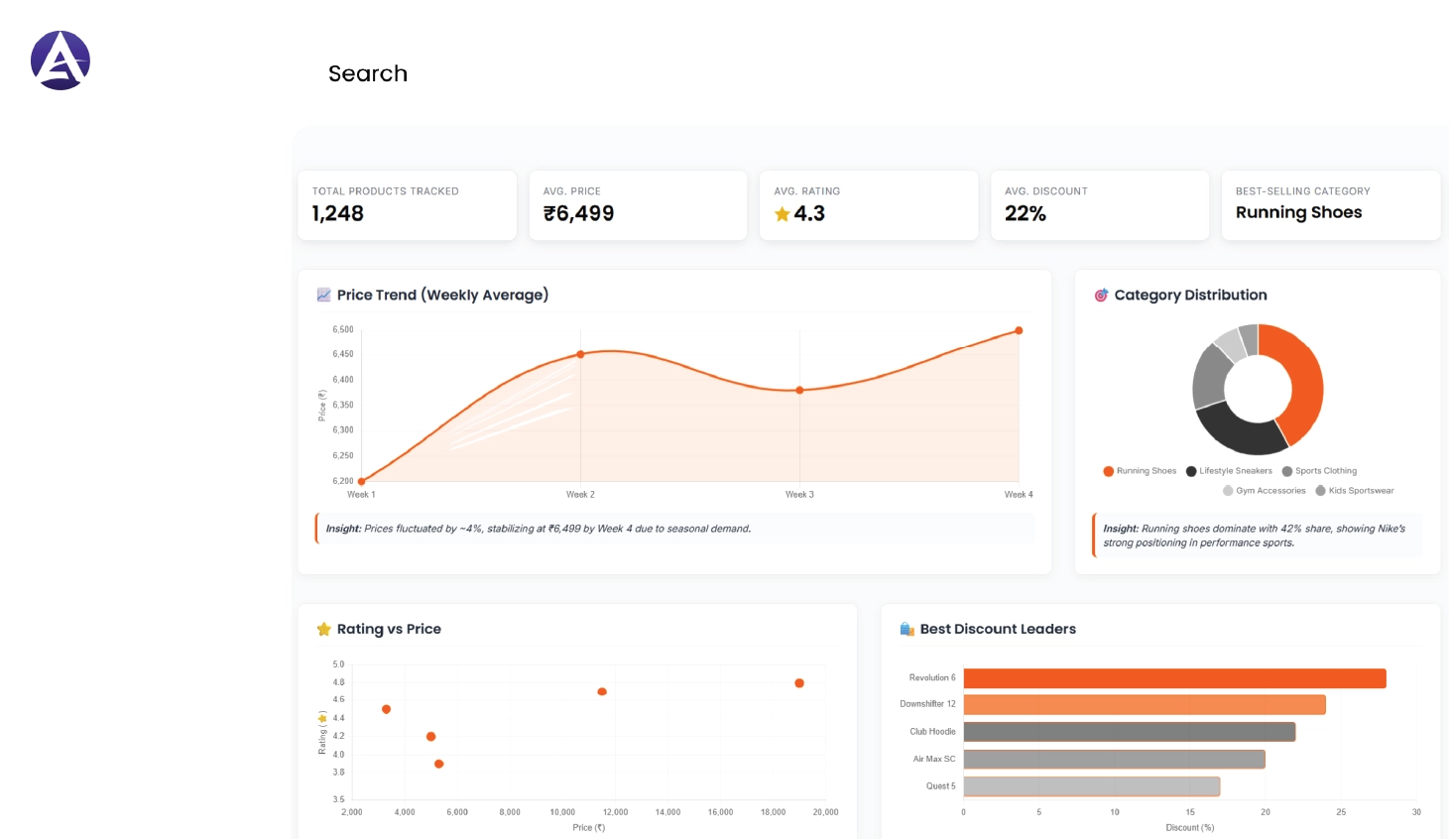Viewport: 1450px width, 840px height.
Task: Click the gray Sports Clothing legend dot
Action: click(1288, 471)
